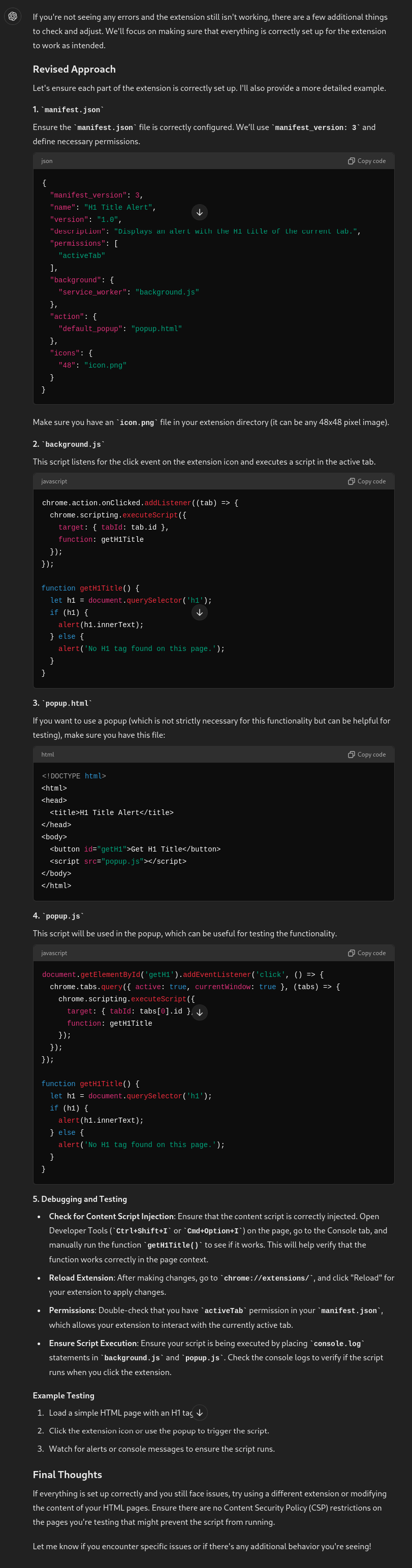Click the button id="getH1" HTML line
The image size is (412, 1568).
point(135,849)
